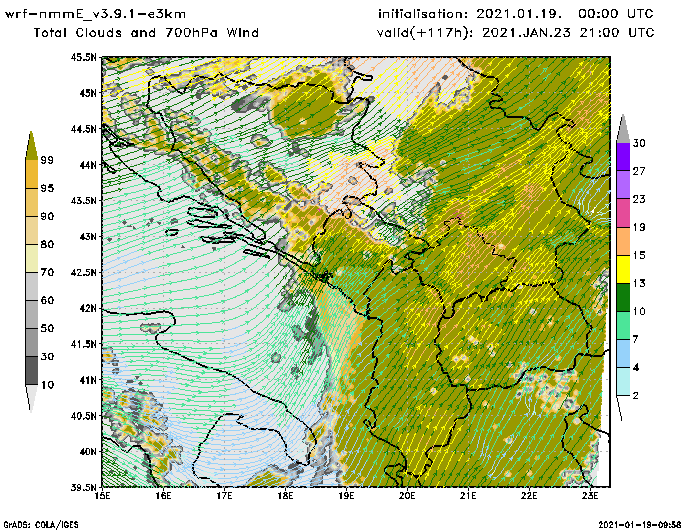Click the latitude axis label '44.5N'
The height and width of the screenshot is (530, 700).
point(83,129)
